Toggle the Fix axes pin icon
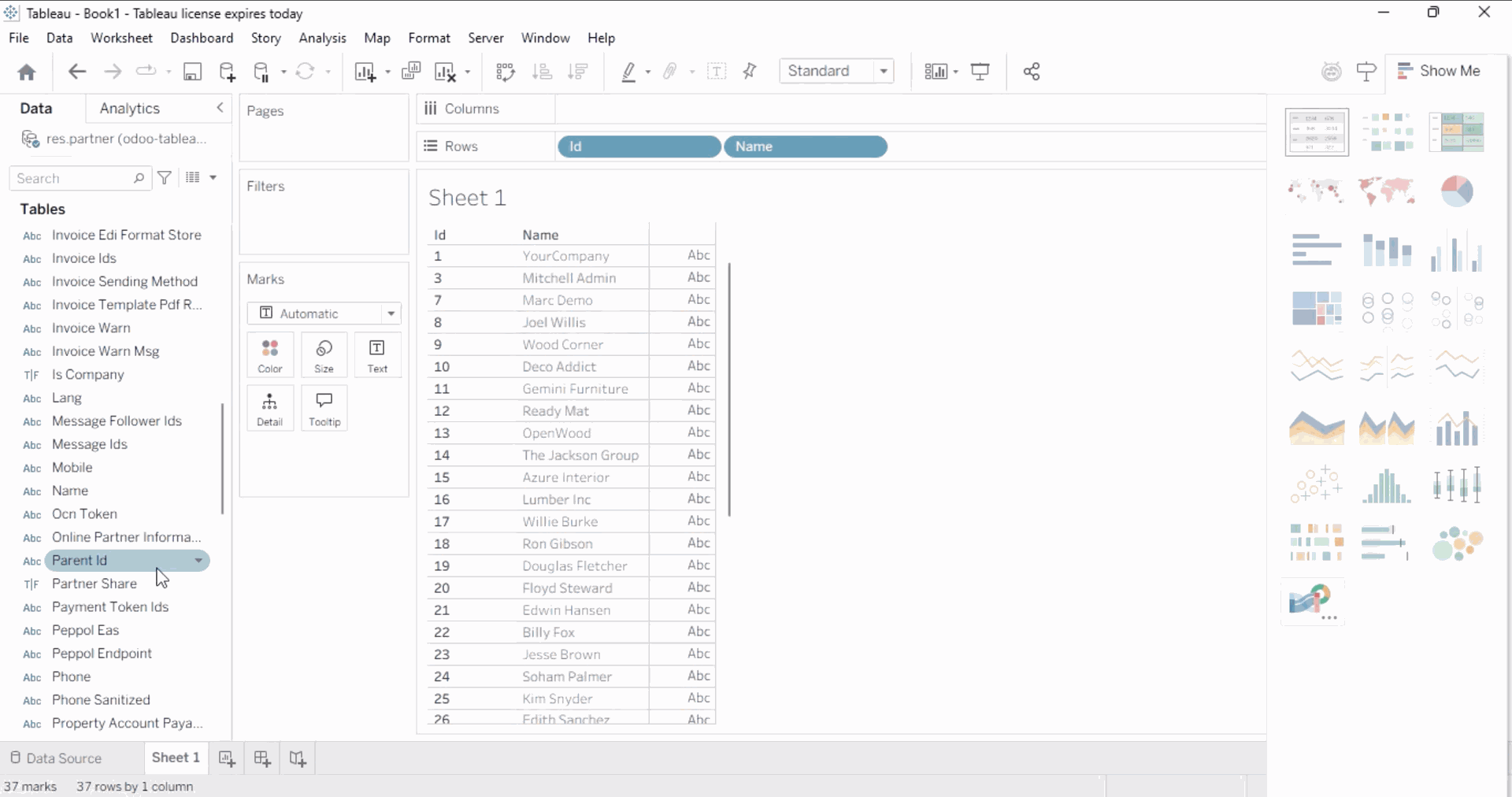This screenshot has height=797, width=1512. pos(750,72)
